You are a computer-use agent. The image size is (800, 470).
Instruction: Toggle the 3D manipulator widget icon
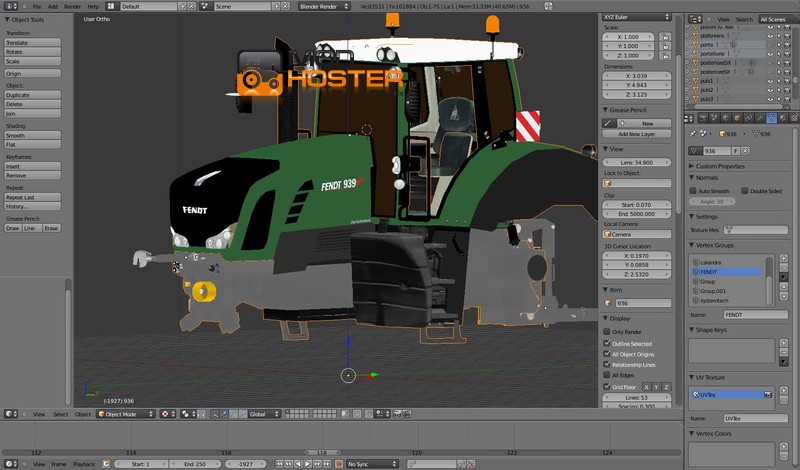click(214, 414)
